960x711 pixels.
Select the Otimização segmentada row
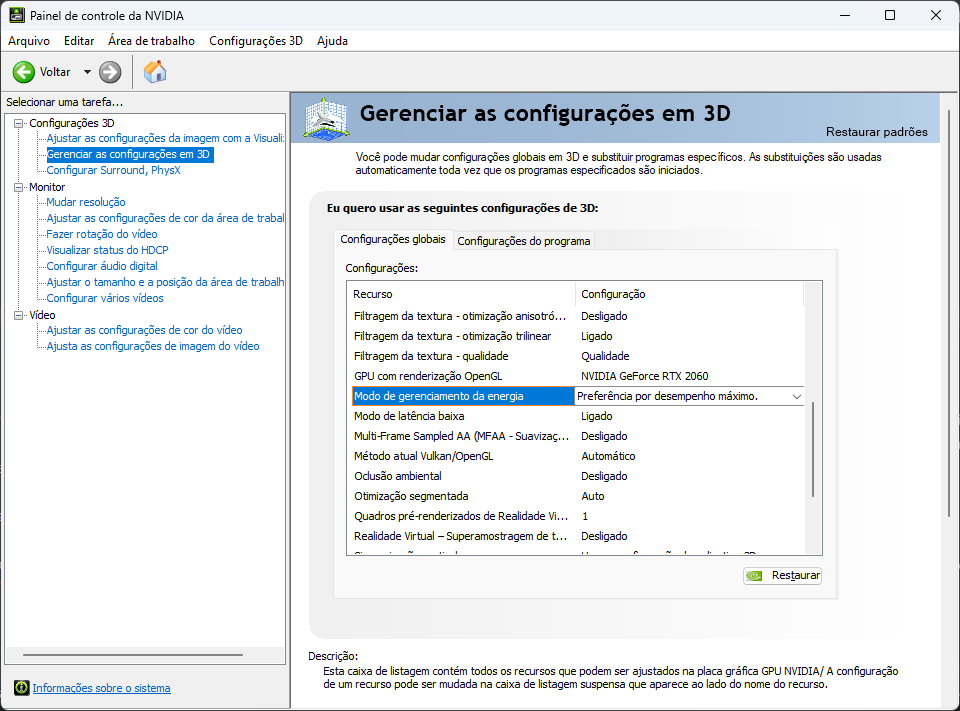578,496
